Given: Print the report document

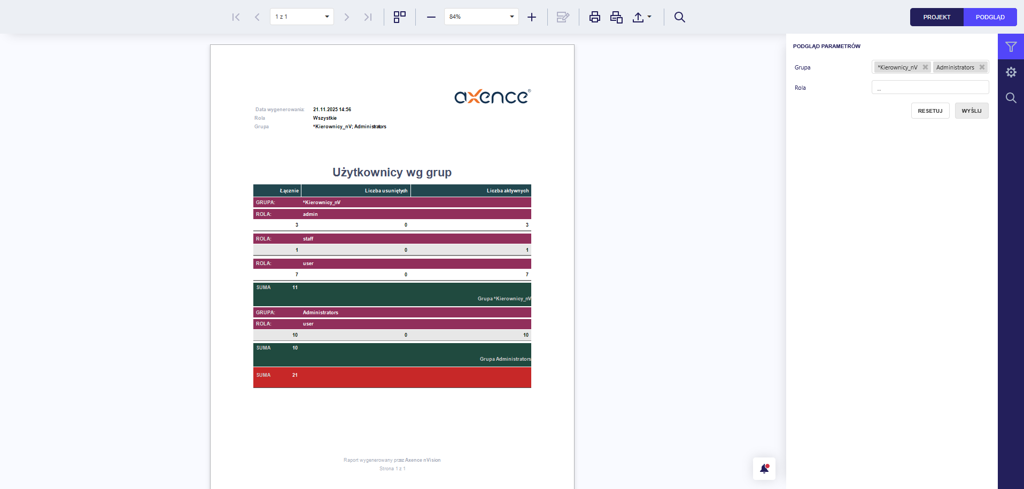Looking at the screenshot, I should click(x=595, y=17).
